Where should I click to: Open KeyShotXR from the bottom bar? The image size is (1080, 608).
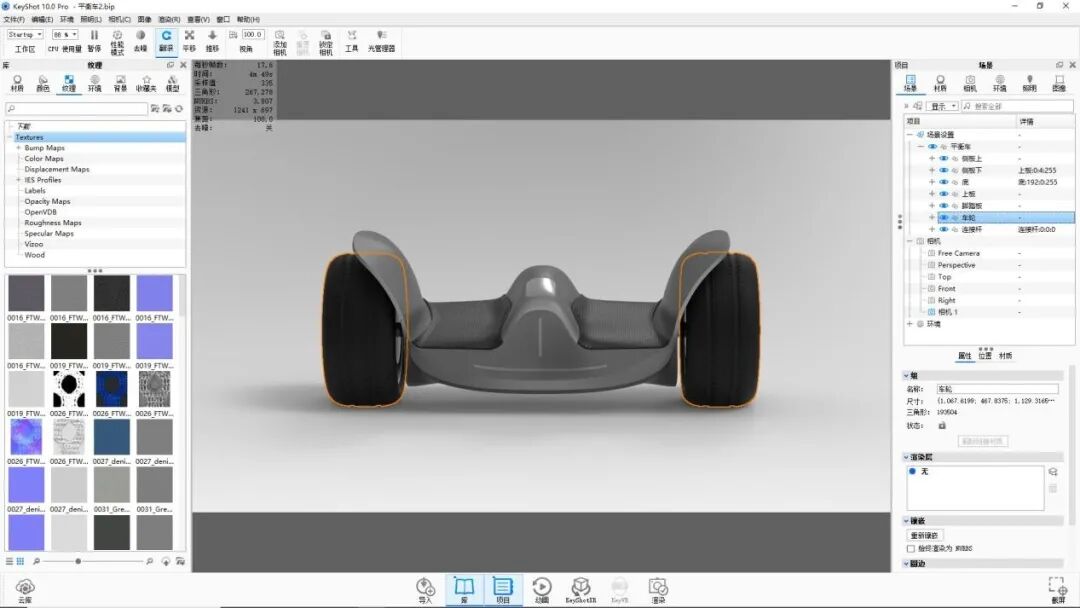click(x=581, y=590)
